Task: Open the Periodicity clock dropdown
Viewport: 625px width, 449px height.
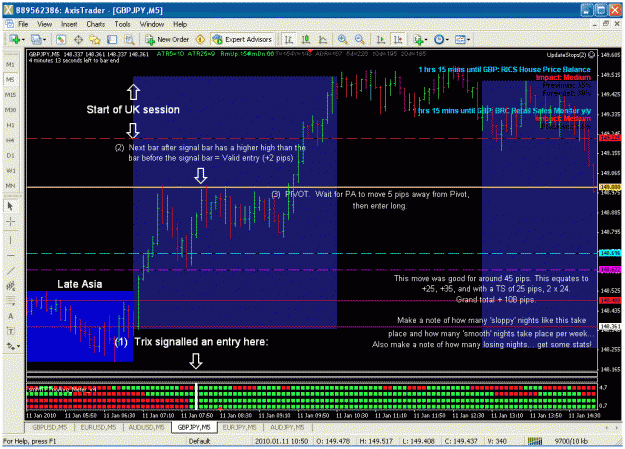Action: pyautogui.click(x=441, y=39)
